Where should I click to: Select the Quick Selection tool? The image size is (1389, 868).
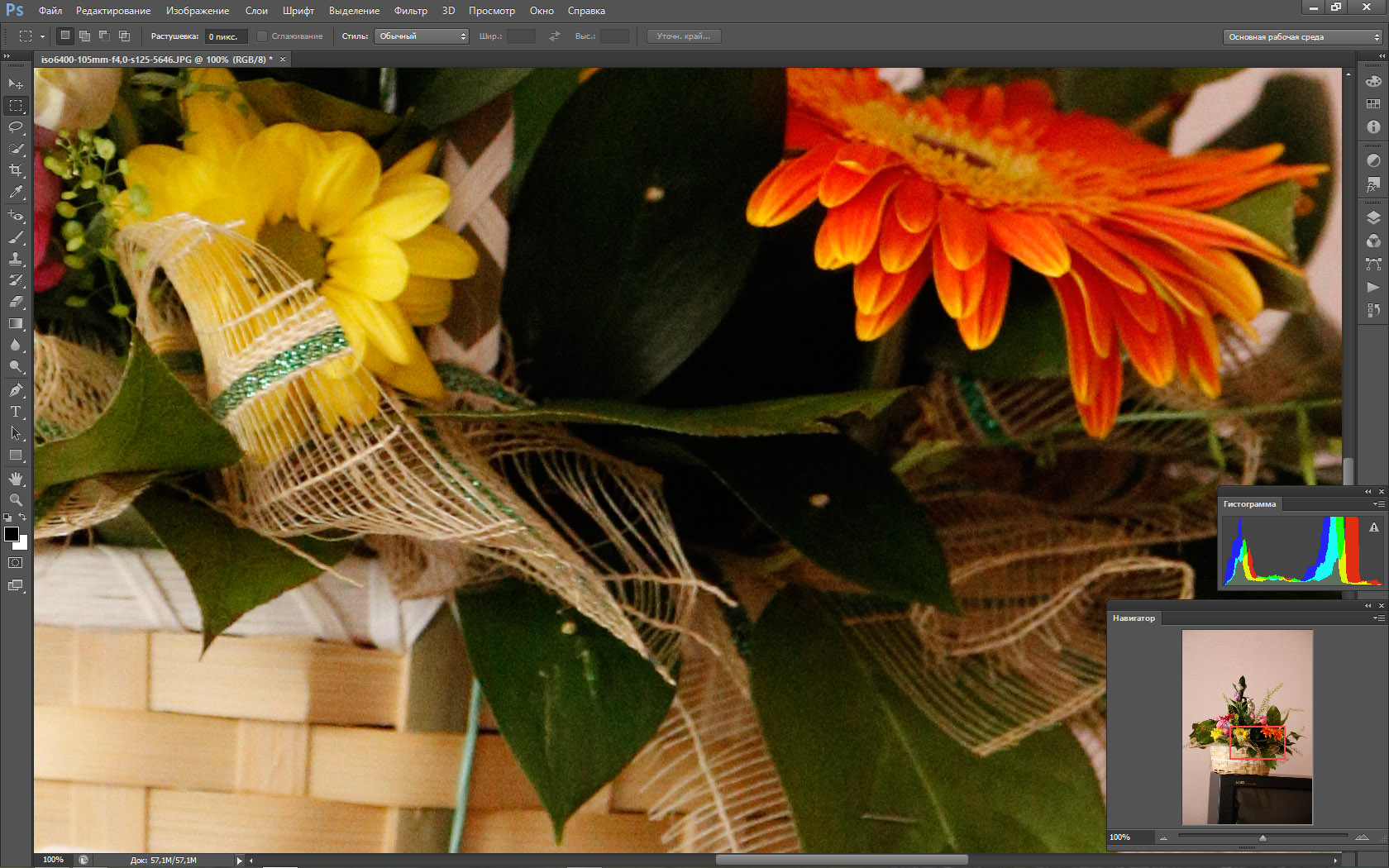click(x=16, y=149)
